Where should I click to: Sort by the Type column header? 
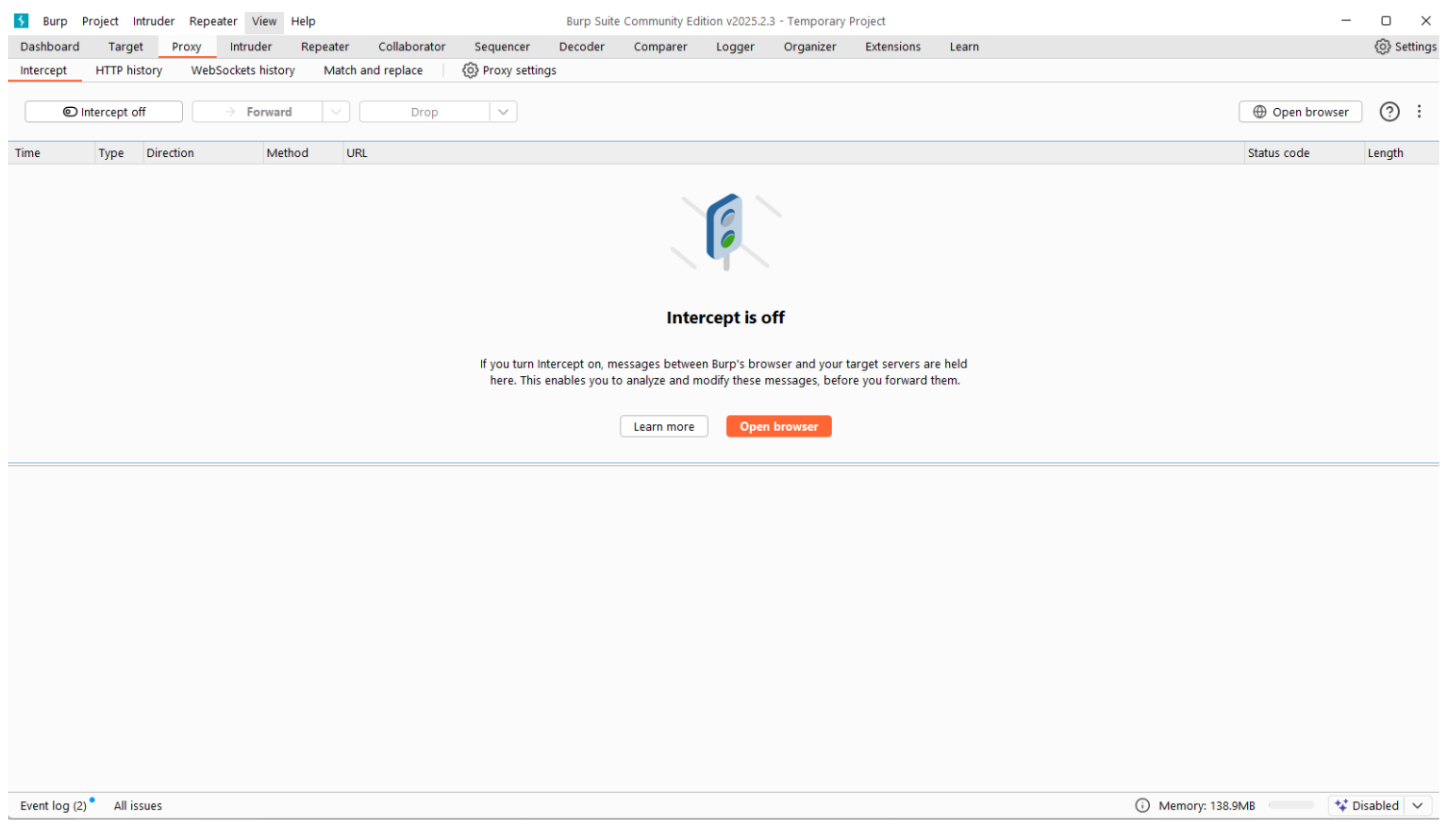pos(117,153)
